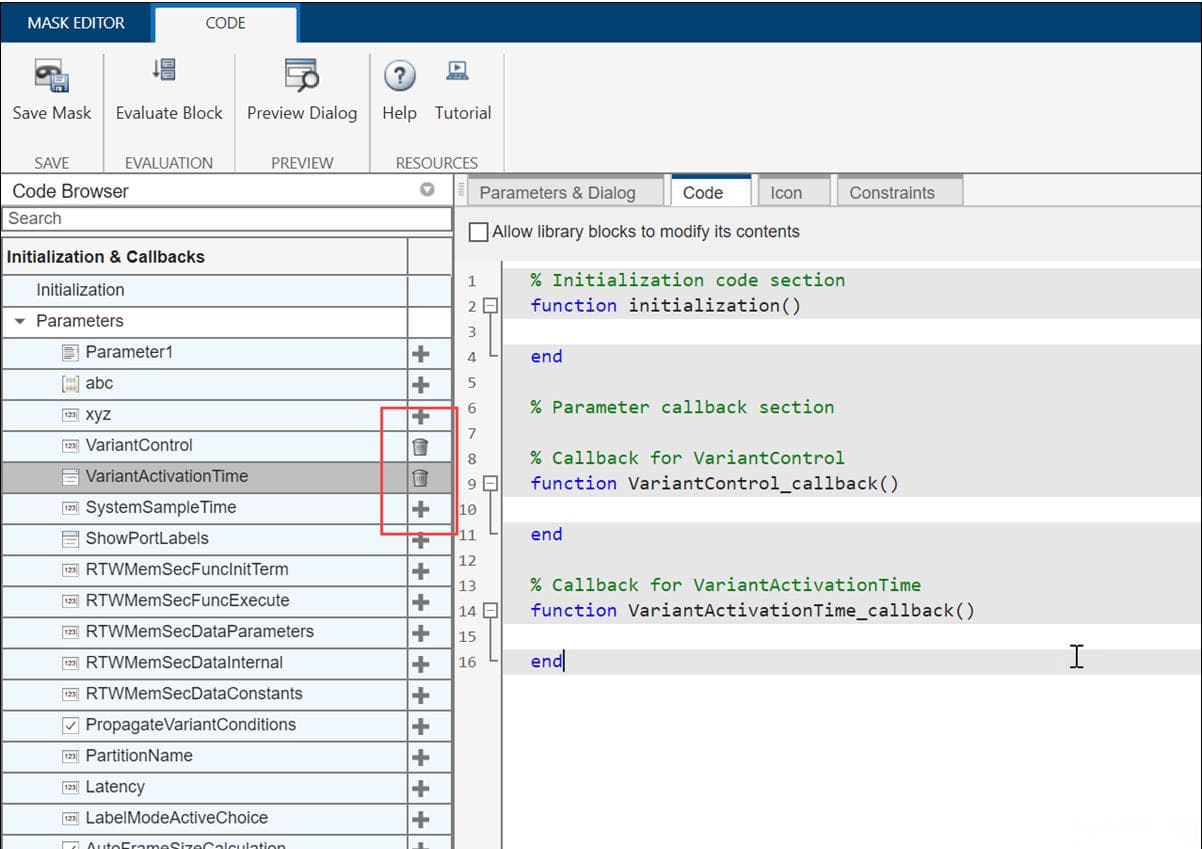This screenshot has width=1202, height=849.
Task: Place cursor on empty line 3 in editor
Action: click(x=850, y=331)
